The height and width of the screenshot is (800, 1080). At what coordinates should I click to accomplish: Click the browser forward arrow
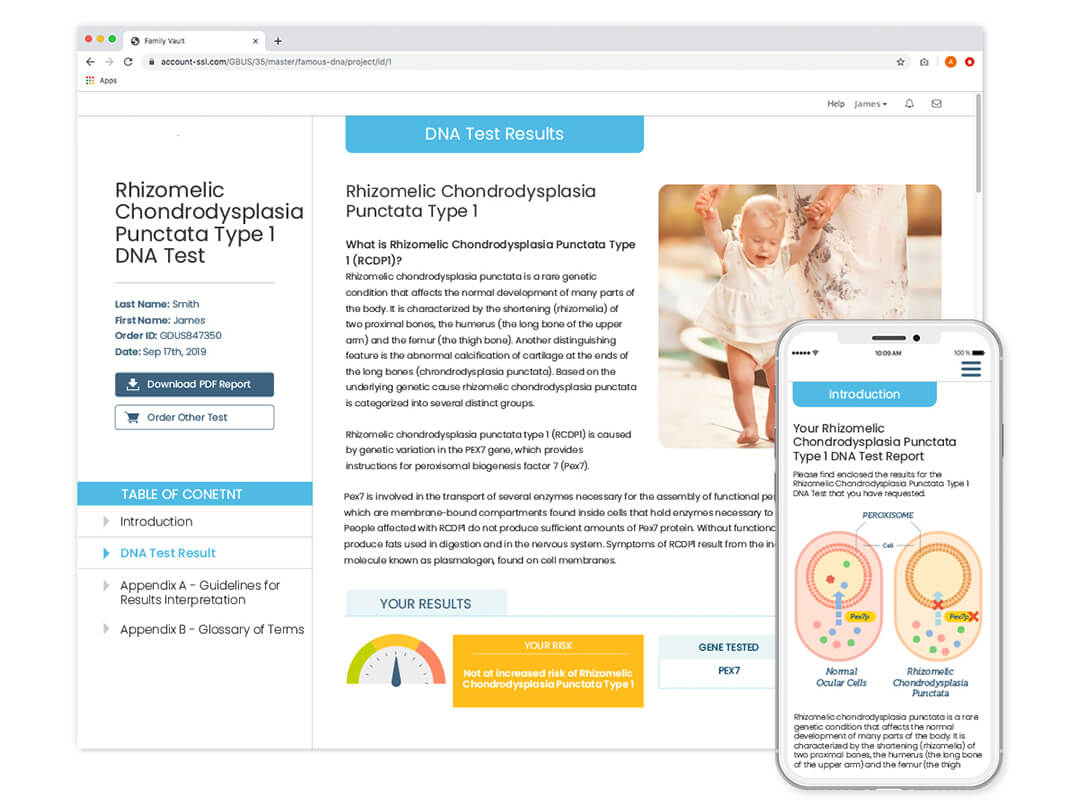coord(110,61)
